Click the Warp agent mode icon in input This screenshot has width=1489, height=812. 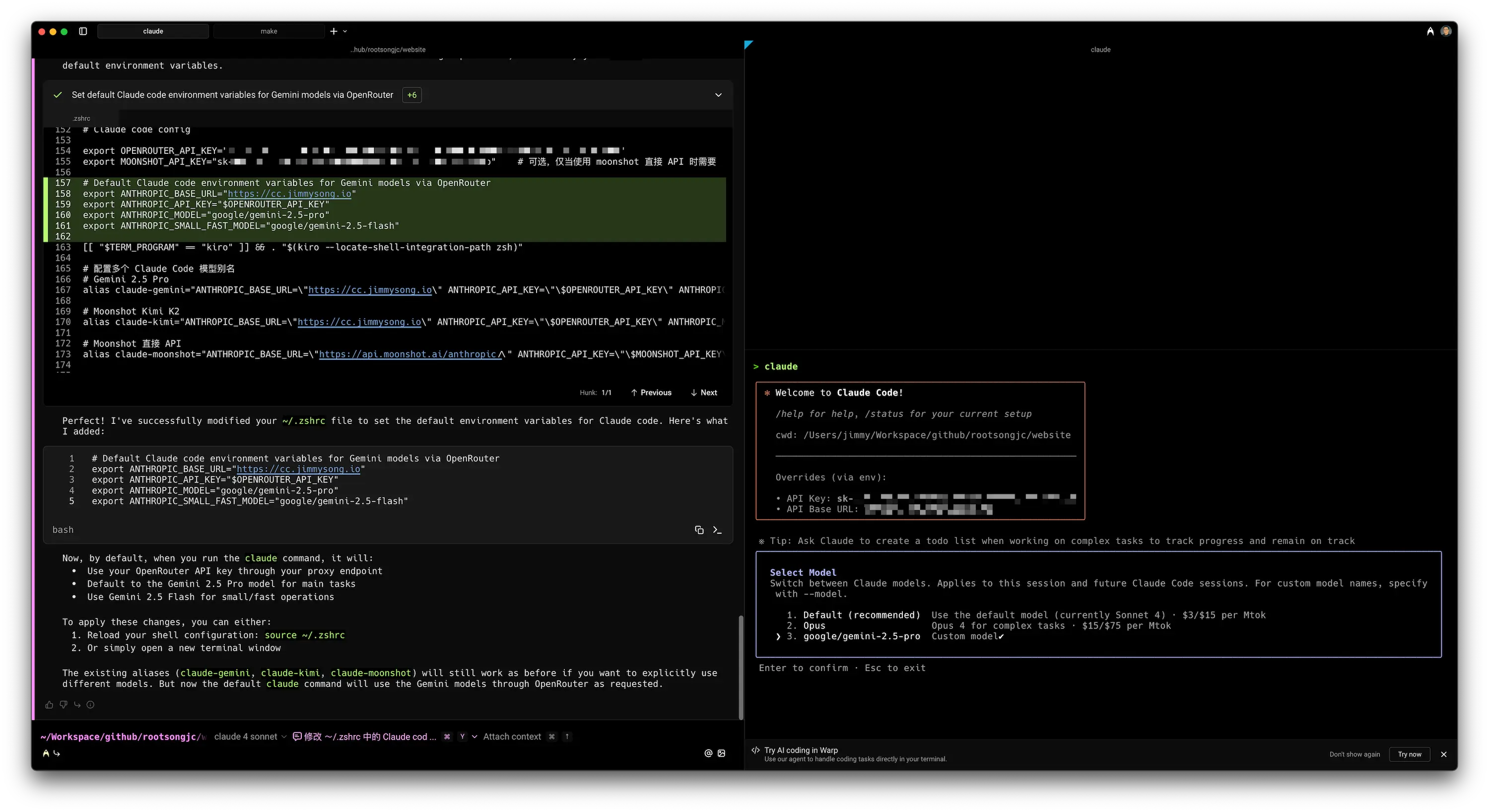pyautogui.click(x=46, y=753)
